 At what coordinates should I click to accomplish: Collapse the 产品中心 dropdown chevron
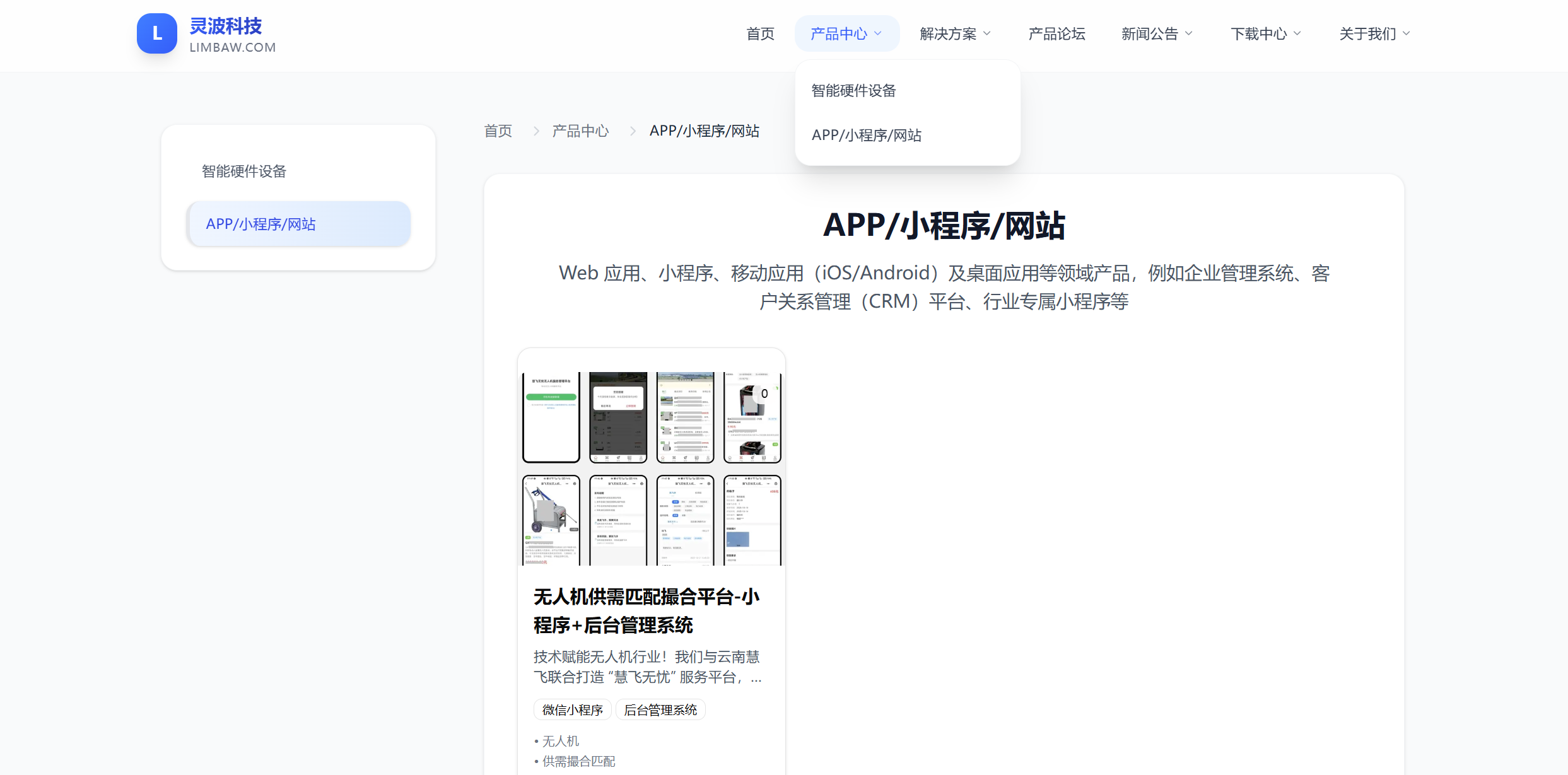coord(878,34)
